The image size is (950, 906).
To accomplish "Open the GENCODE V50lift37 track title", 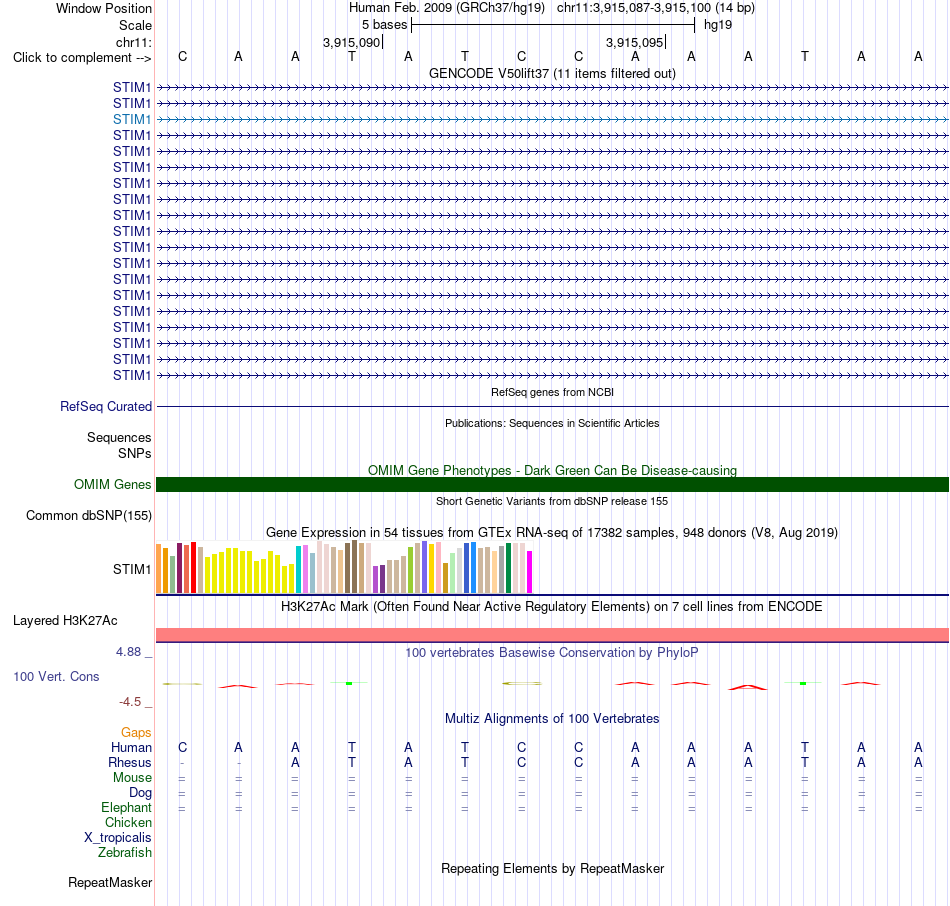I will [x=552, y=73].
